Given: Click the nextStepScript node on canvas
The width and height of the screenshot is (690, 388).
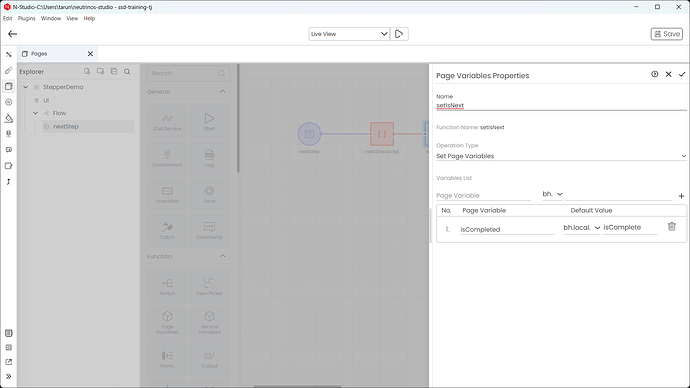Looking at the screenshot, I should (382, 134).
